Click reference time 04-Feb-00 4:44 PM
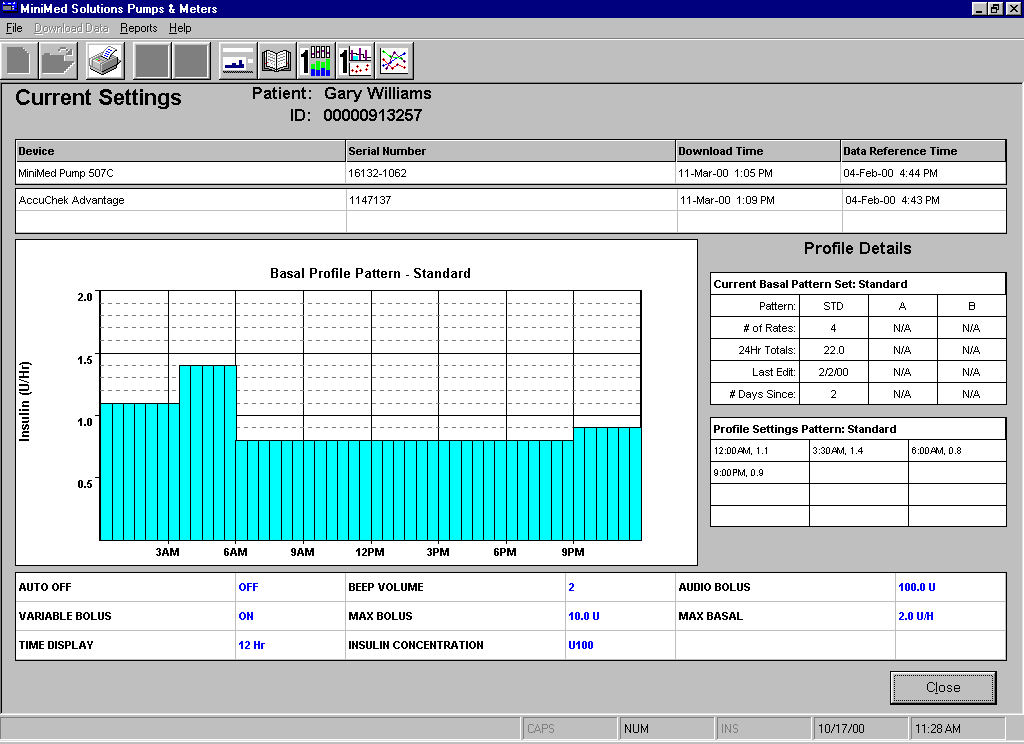The height and width of the screenshot is (744, 1024). point(890,173)
